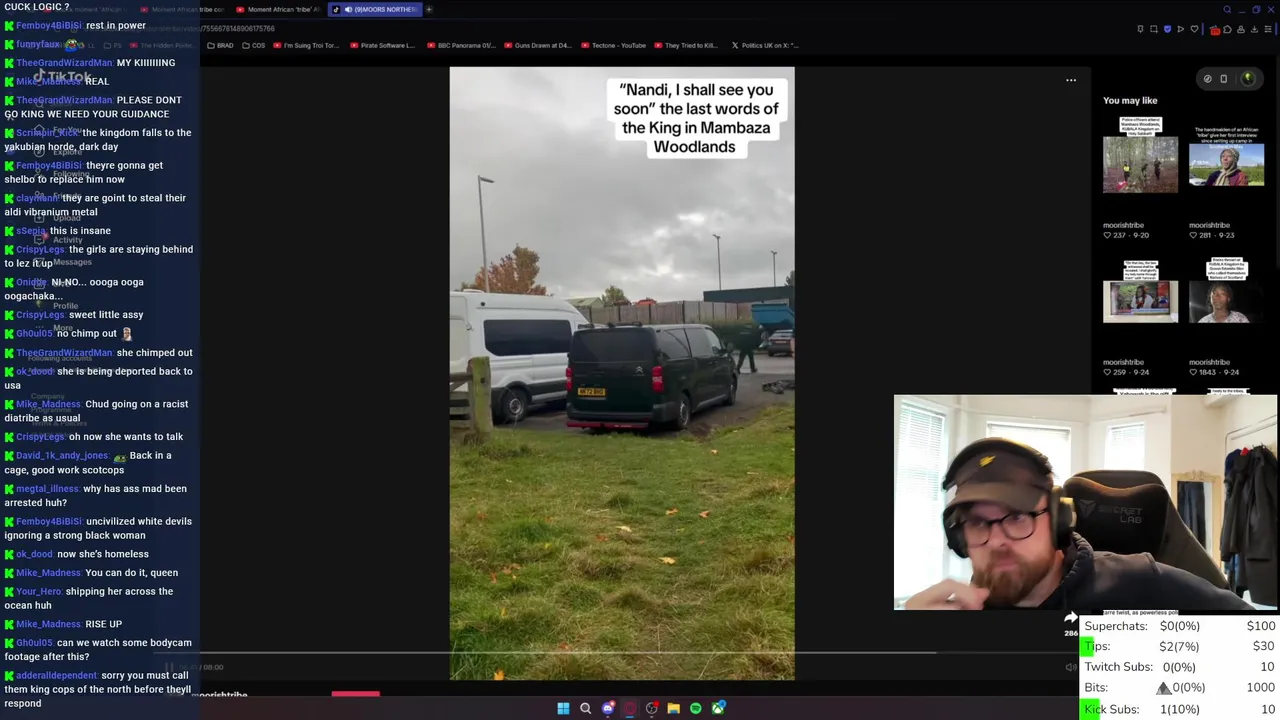Click chat username TheeGrandWizardMan 'MY KIIIIIIING'
Screen dimensions: 1280x720
point(64,63)
